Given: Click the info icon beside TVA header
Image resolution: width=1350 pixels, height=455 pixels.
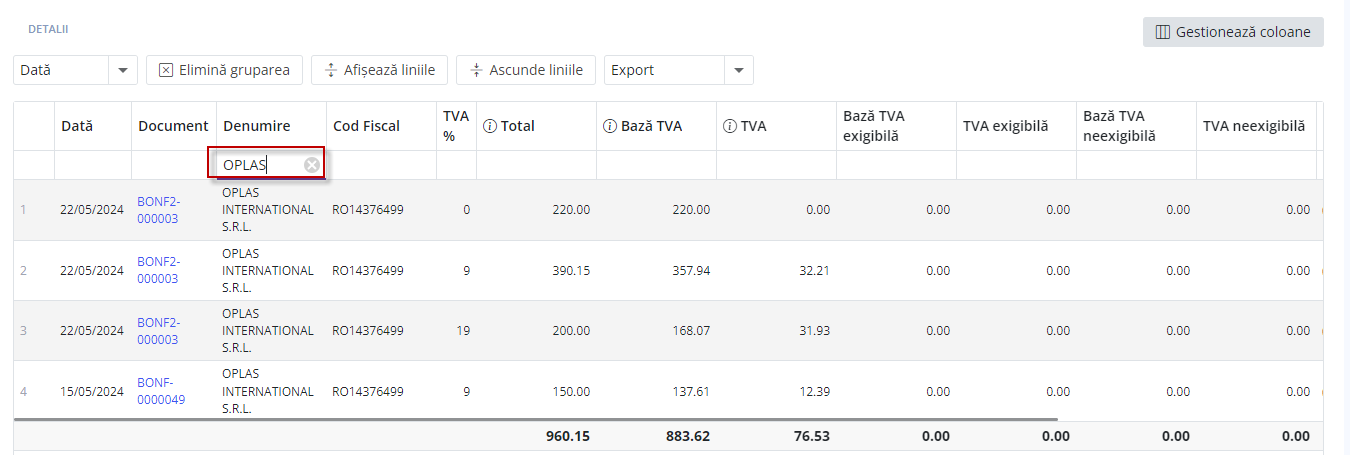Looking at the screenshot, I should point(730,126).
